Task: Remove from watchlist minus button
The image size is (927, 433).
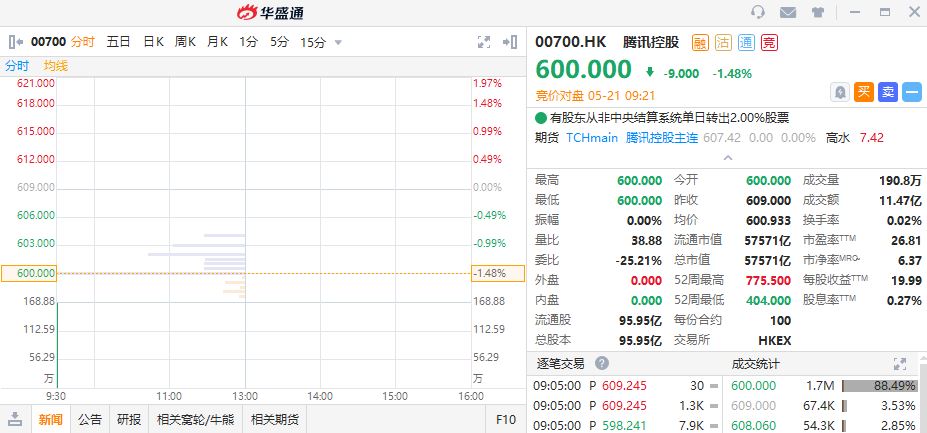Action: coord(912,92)
